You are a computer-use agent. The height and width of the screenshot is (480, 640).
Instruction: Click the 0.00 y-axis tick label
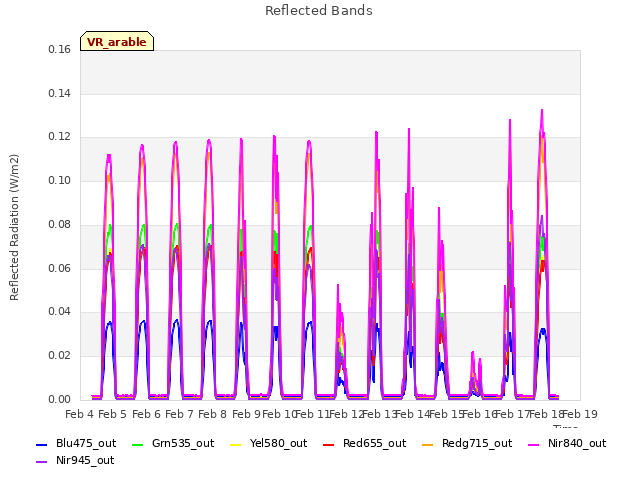(60, 400)
